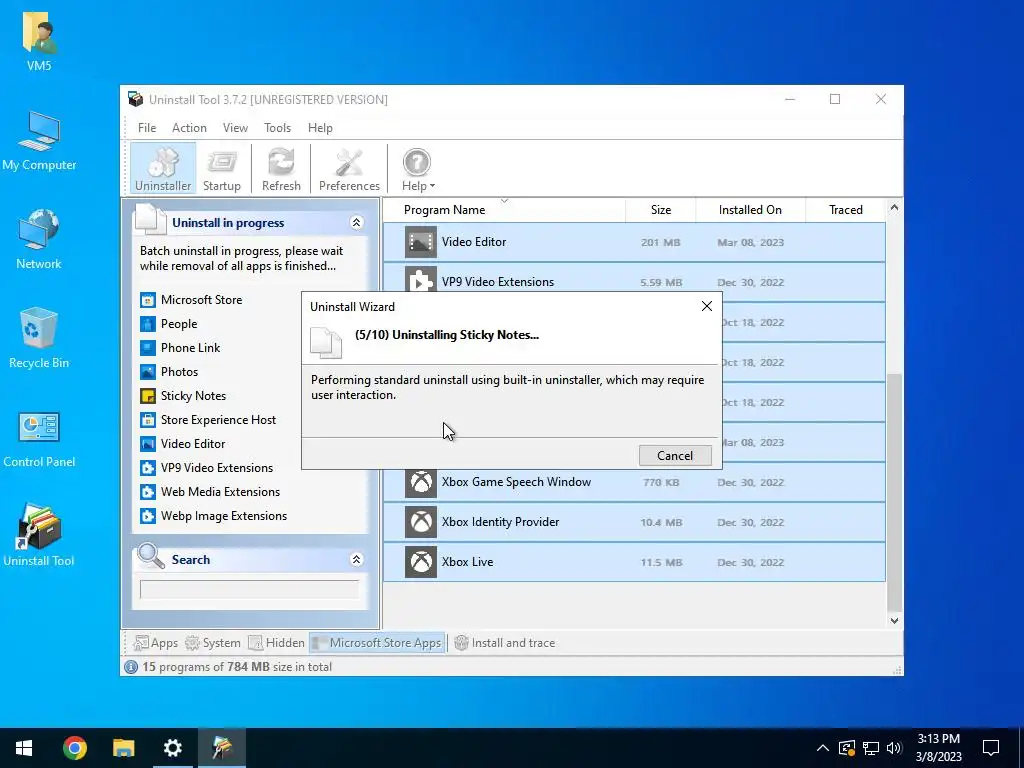Viewport: 1024px width, 768px height.
Task: Open the Help dropdown in toolbar
Action: coord(417,169)
